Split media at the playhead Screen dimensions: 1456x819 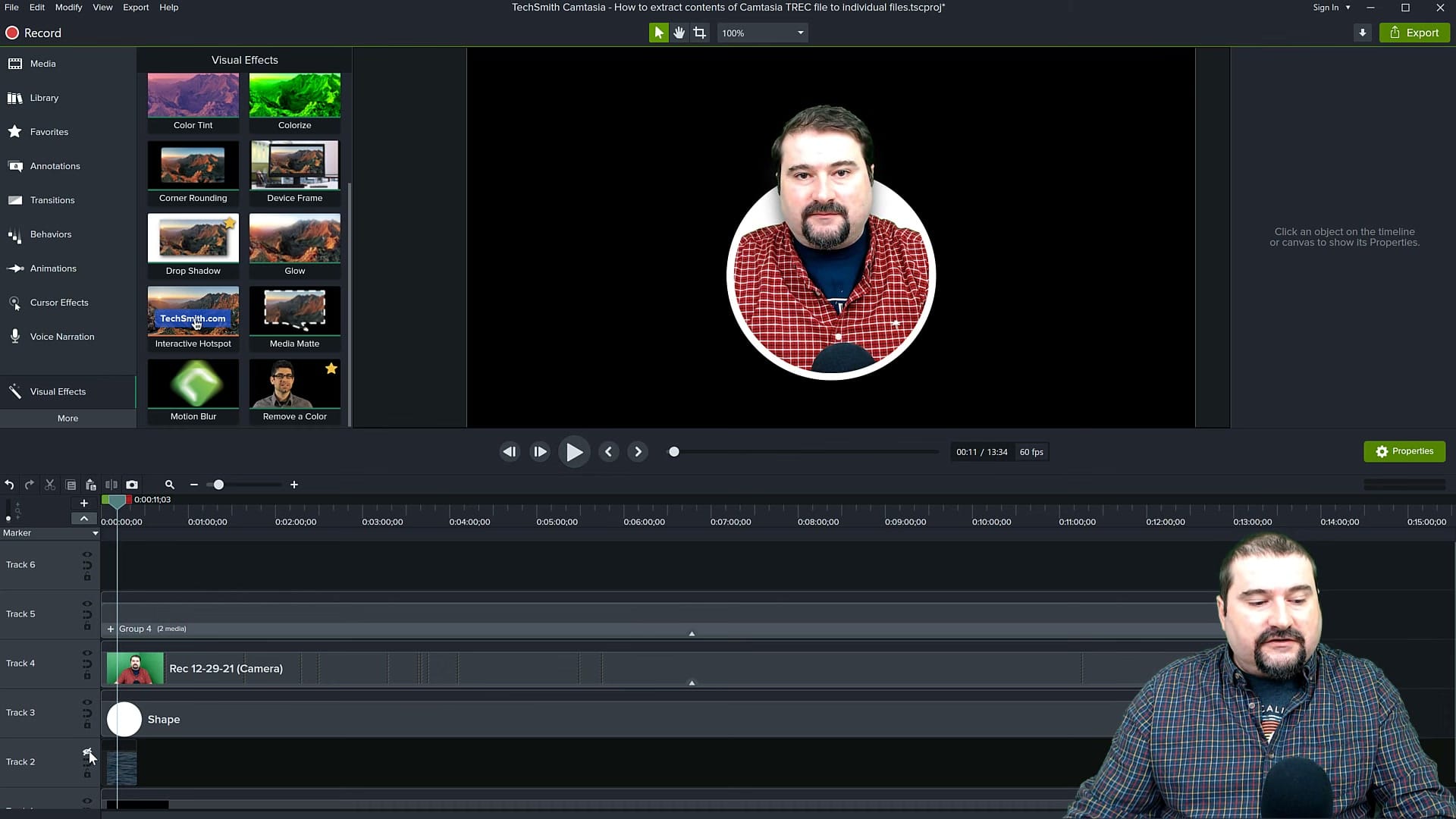pos(111,485)
